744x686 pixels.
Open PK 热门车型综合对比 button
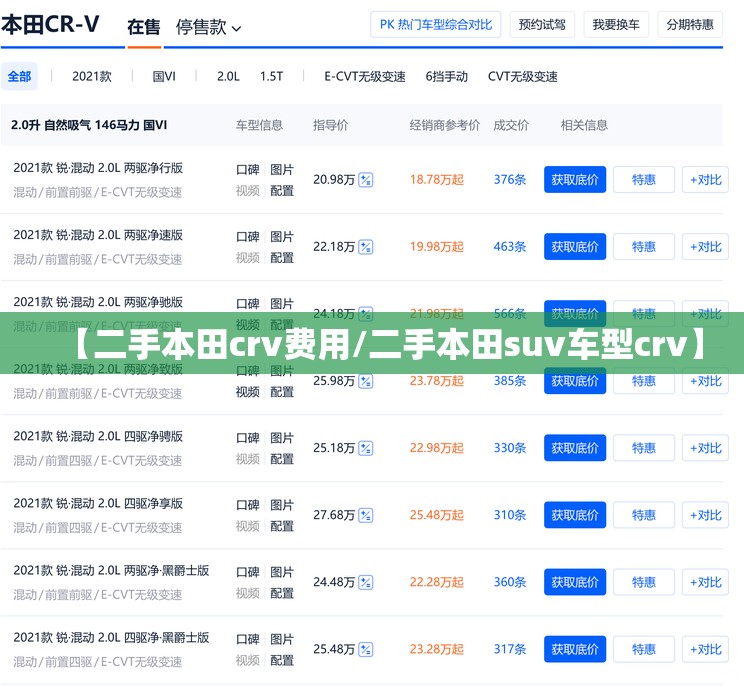pos(436,24)
